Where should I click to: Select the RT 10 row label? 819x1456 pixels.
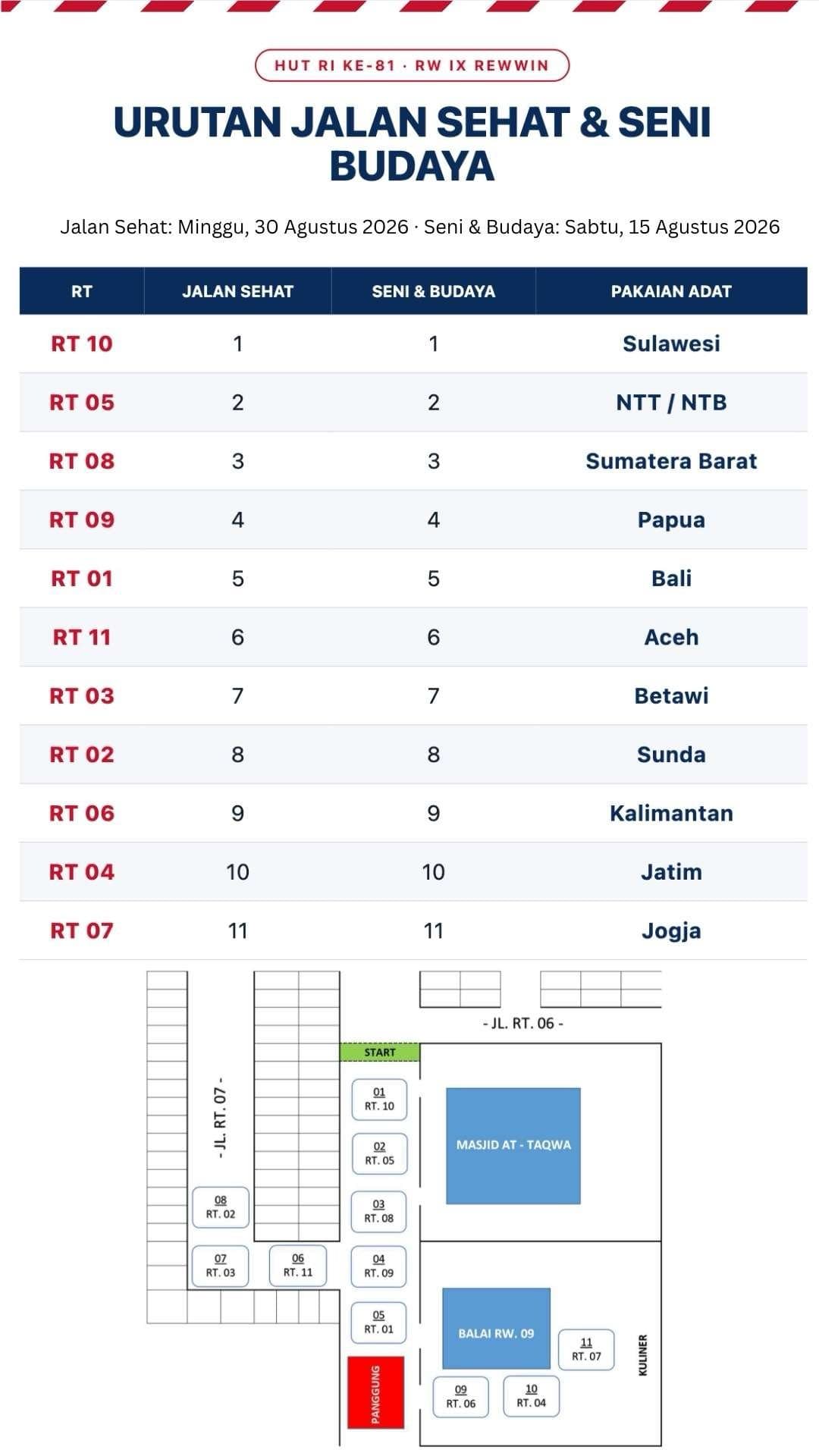pos(82,344)
